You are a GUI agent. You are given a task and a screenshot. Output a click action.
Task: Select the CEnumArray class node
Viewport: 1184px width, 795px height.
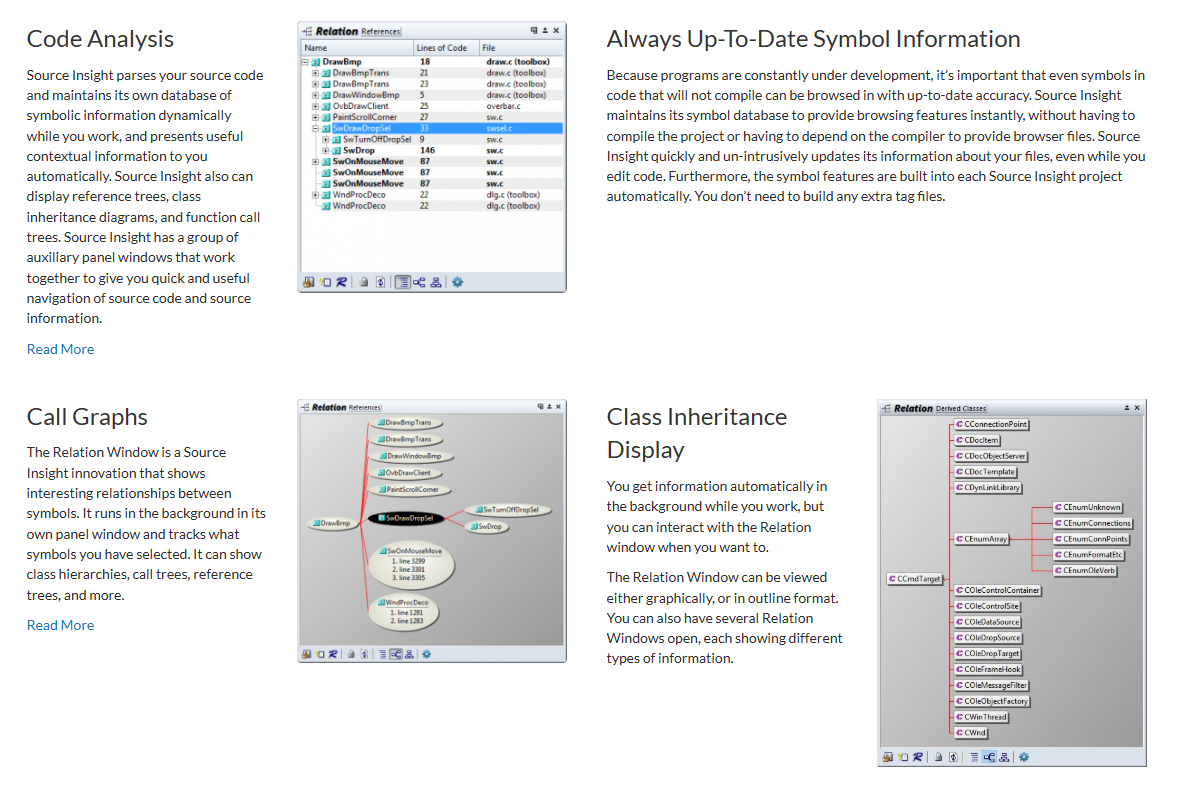(982, 539)
